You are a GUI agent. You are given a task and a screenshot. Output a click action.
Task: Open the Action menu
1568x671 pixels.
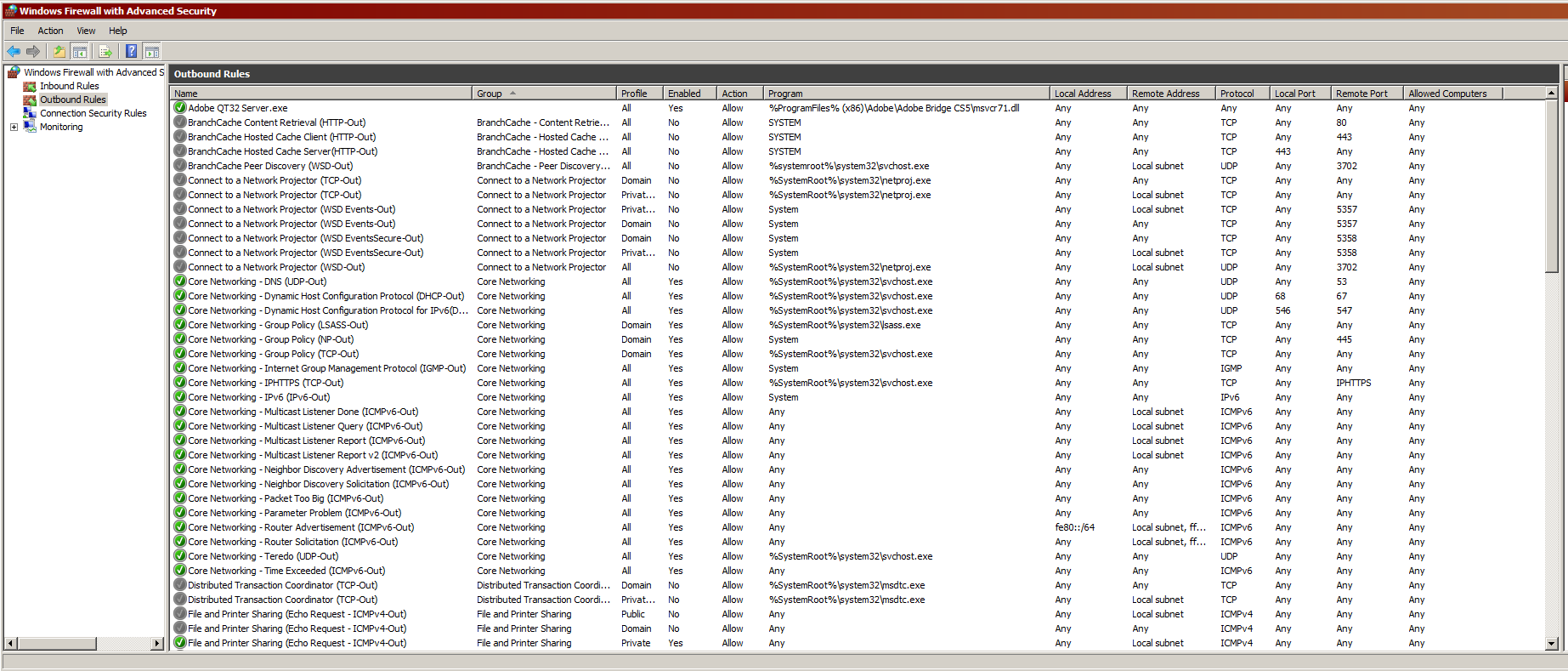coord(50,31)
